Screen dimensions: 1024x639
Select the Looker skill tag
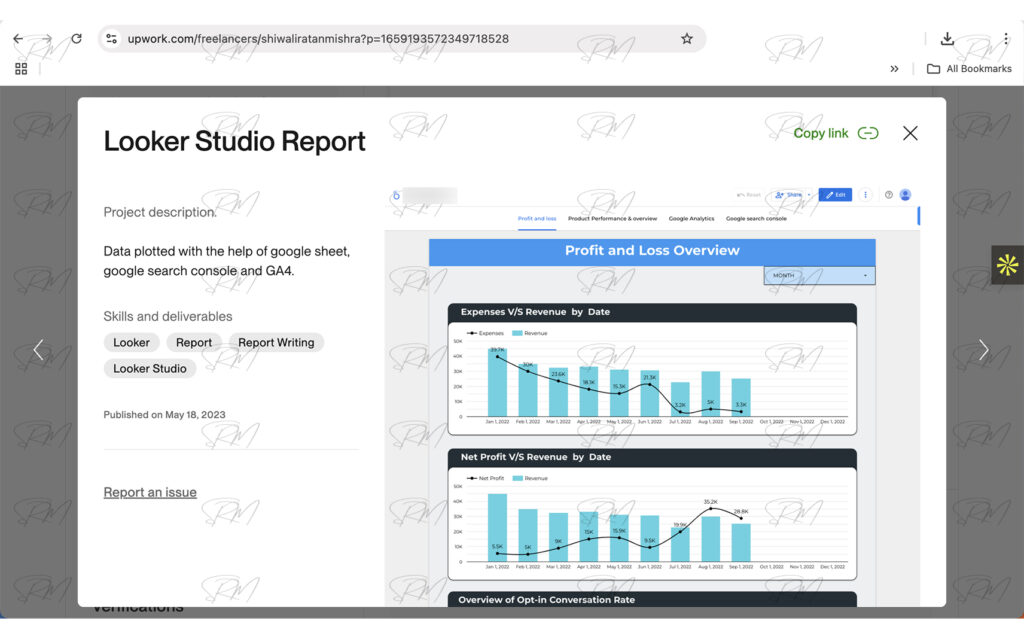pos(131,342)
